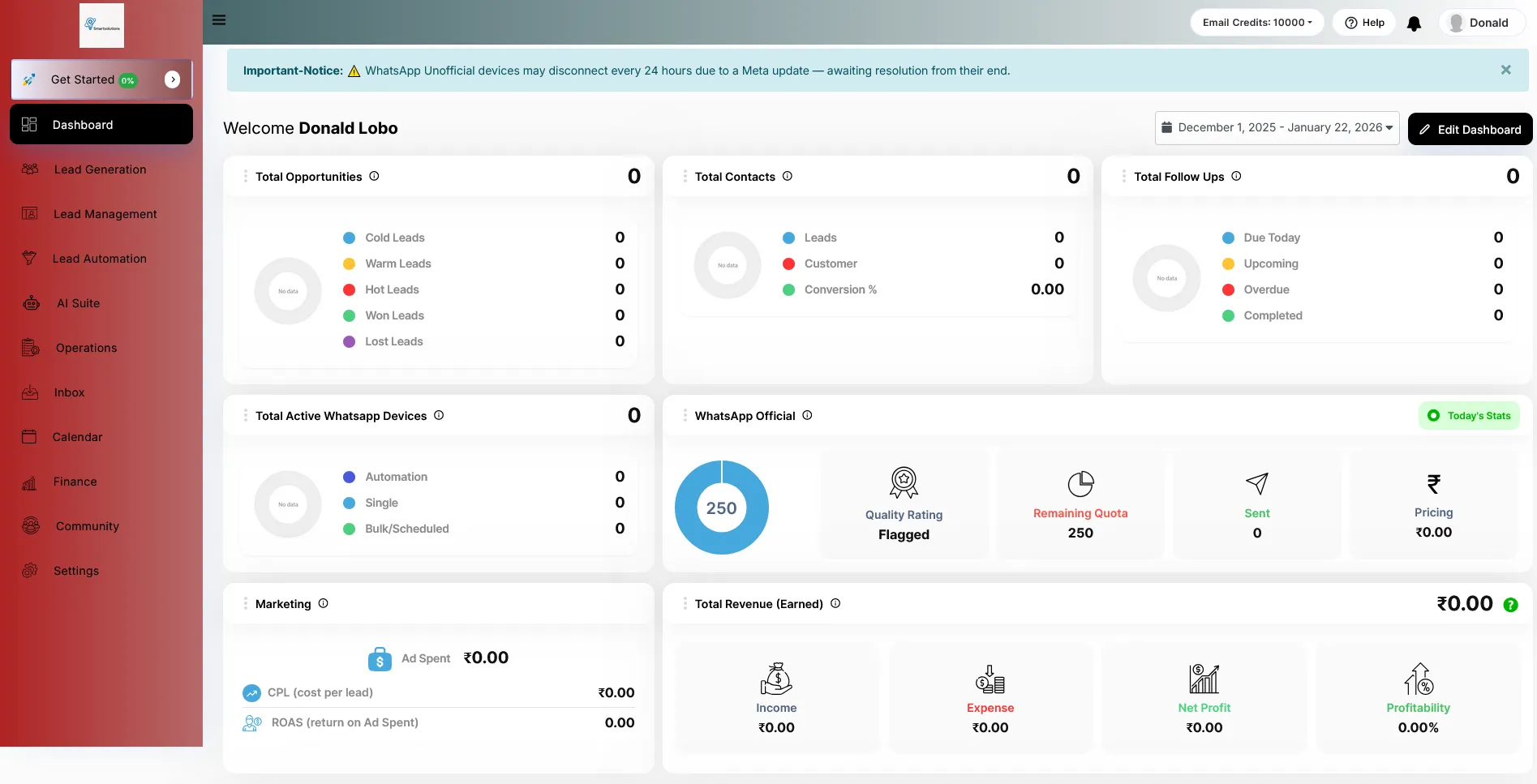This screenshot has width=1537, height=784.
Task: Click the Quality Rating badge icon
Action: 904,482
